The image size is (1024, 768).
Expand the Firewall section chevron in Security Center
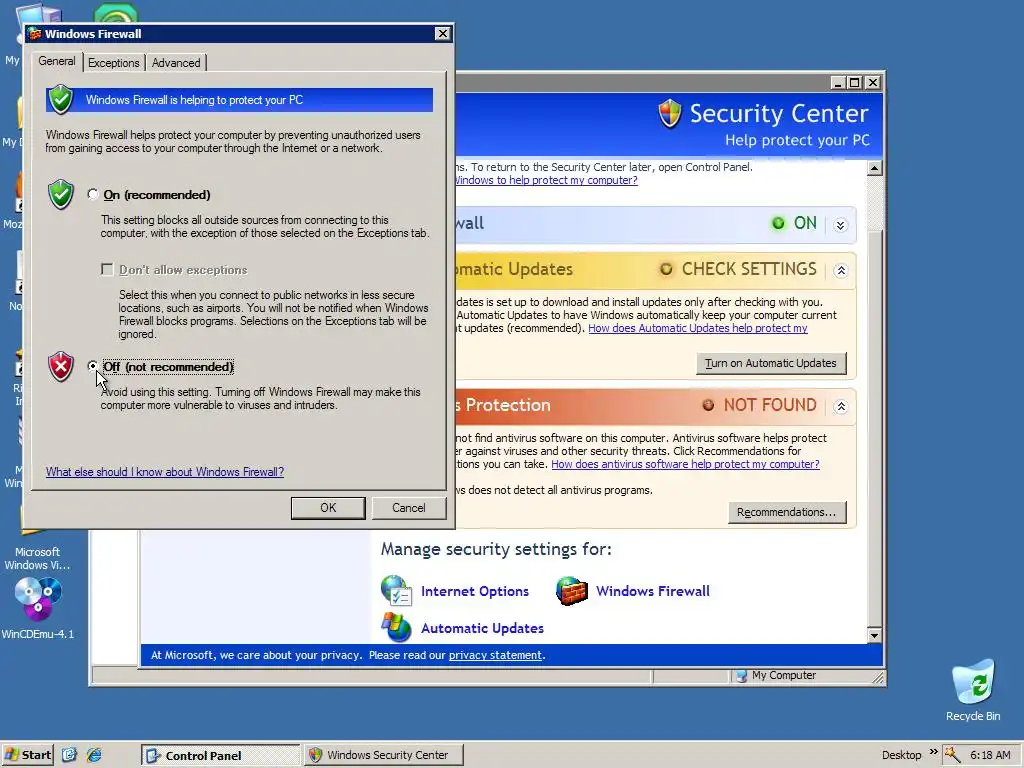click(840, 225)
